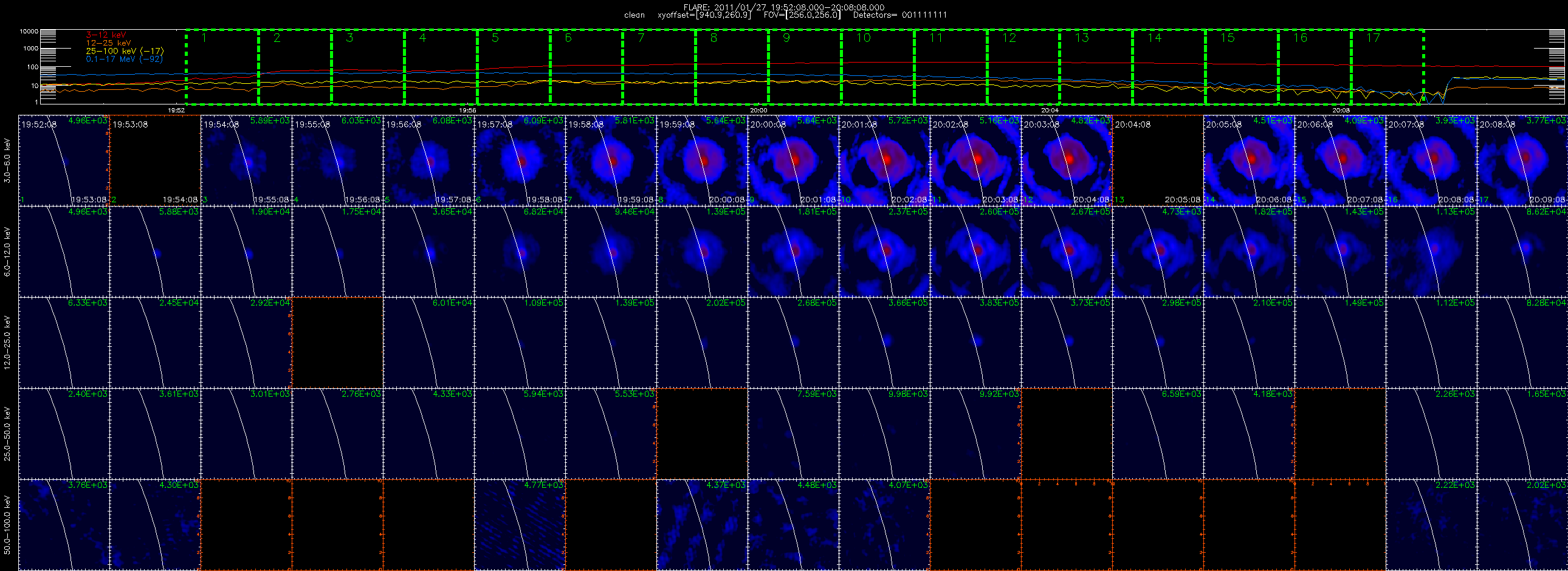Open the 6.0-12.0 keV image labeled 2.67E+05
Viewport: 1568px width, 571px height.
(x=1067, y=251)
